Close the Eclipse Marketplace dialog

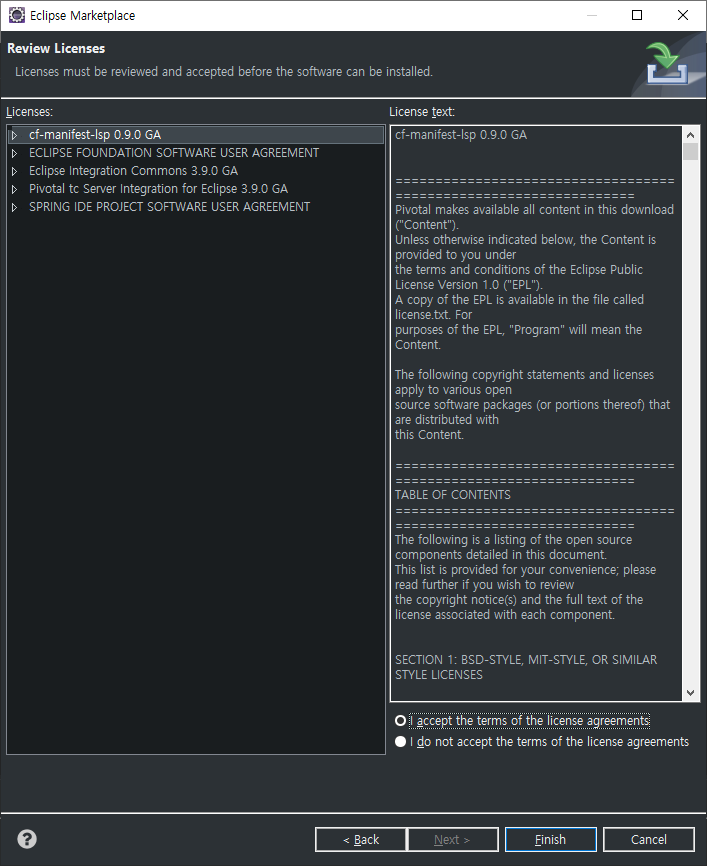(683, 15)
